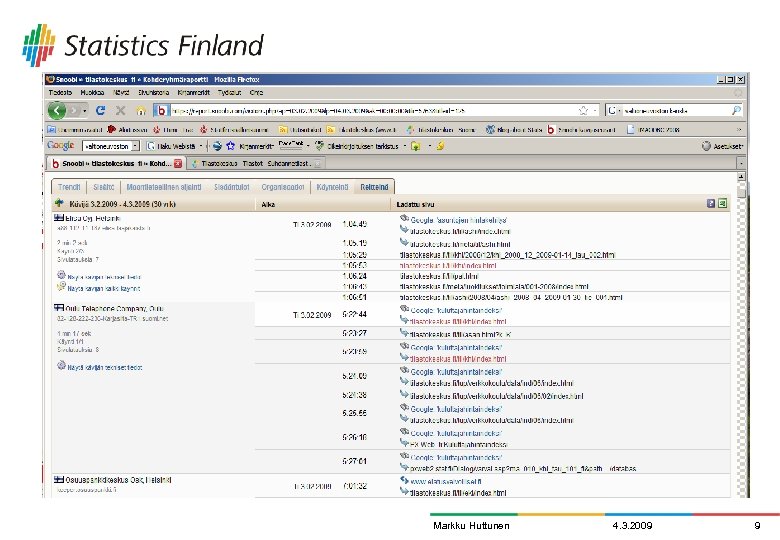Click Google 'asuntojen hintakehitys' referrer link
This screenshot has height=540, width=780.
click(x=459, y=220)
